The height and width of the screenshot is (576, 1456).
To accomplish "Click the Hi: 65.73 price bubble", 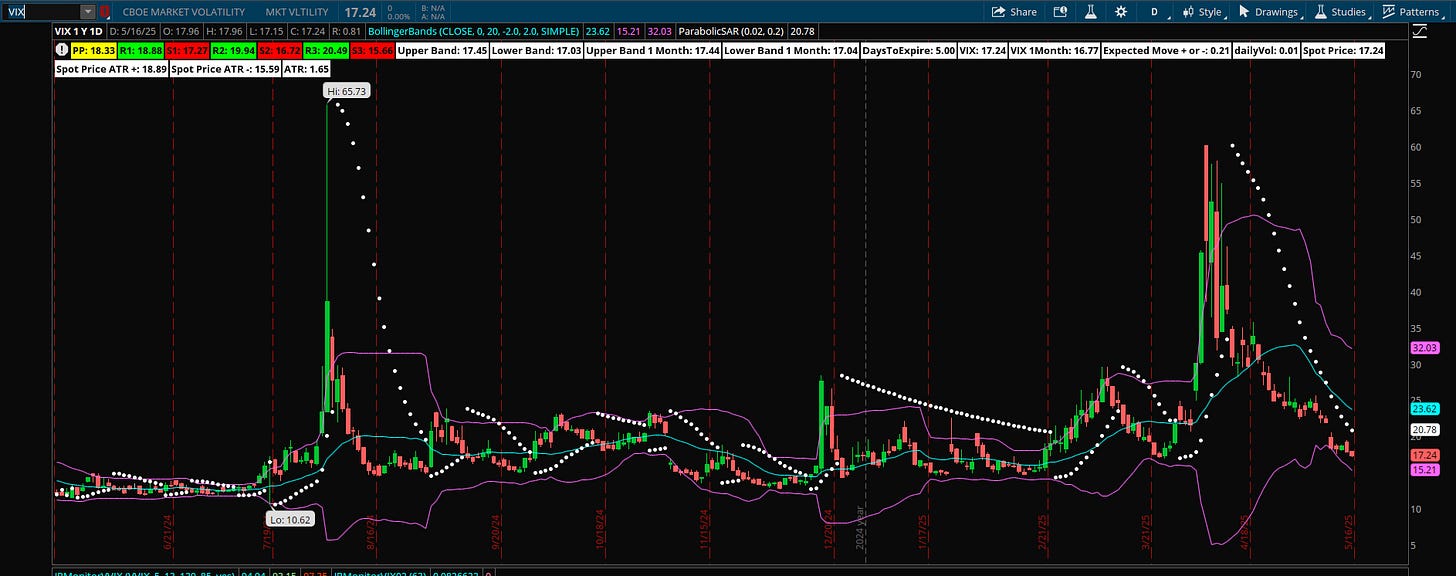I will (345, 91).
